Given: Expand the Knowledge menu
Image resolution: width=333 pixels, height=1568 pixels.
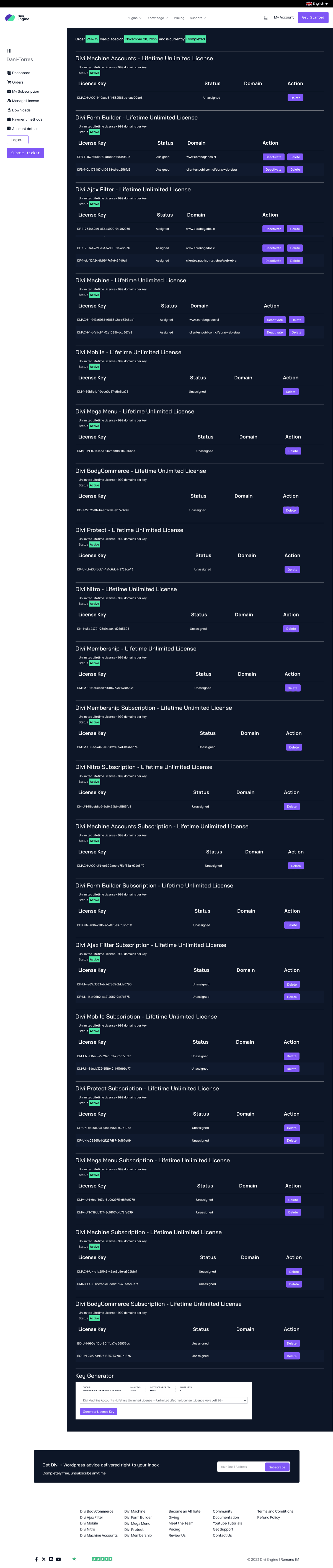Looking at the screenshot, I should [x=157, y=18].
